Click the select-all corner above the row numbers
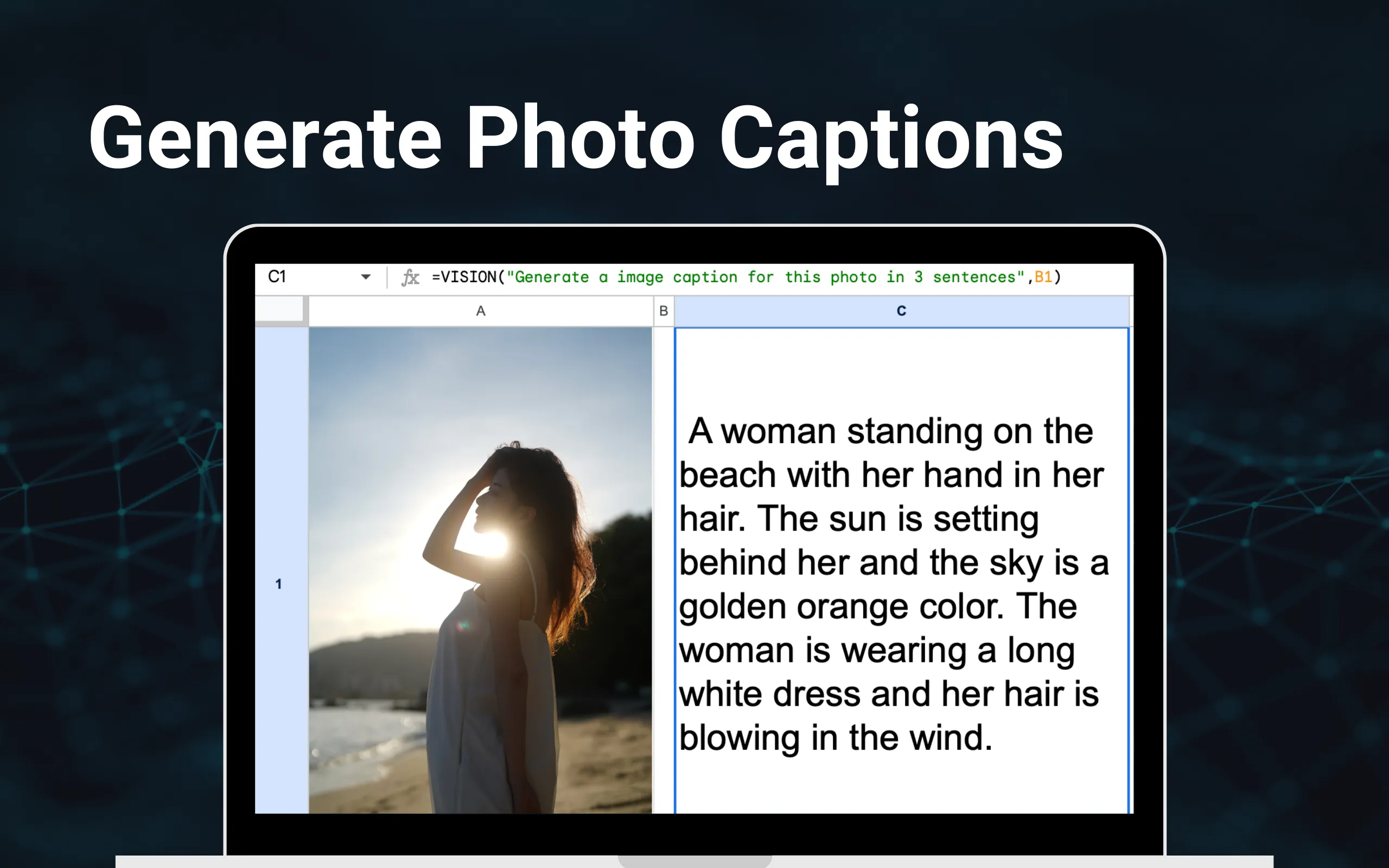 click(x=279, y=310)
